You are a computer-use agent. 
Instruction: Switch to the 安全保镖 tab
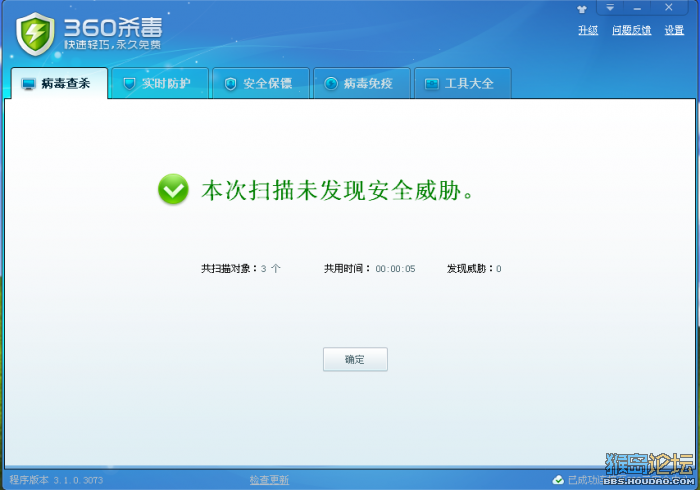(x=261, y=83)
